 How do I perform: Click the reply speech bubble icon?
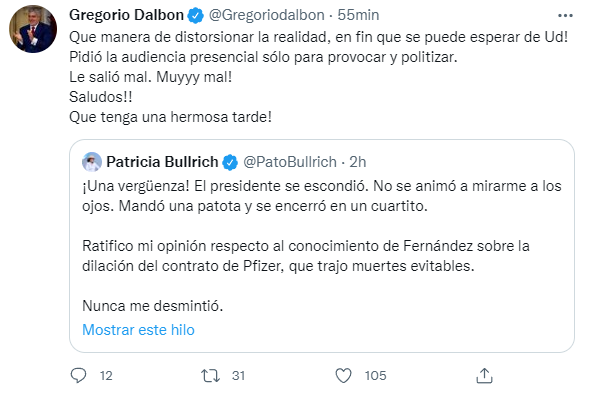click(78, 375)
